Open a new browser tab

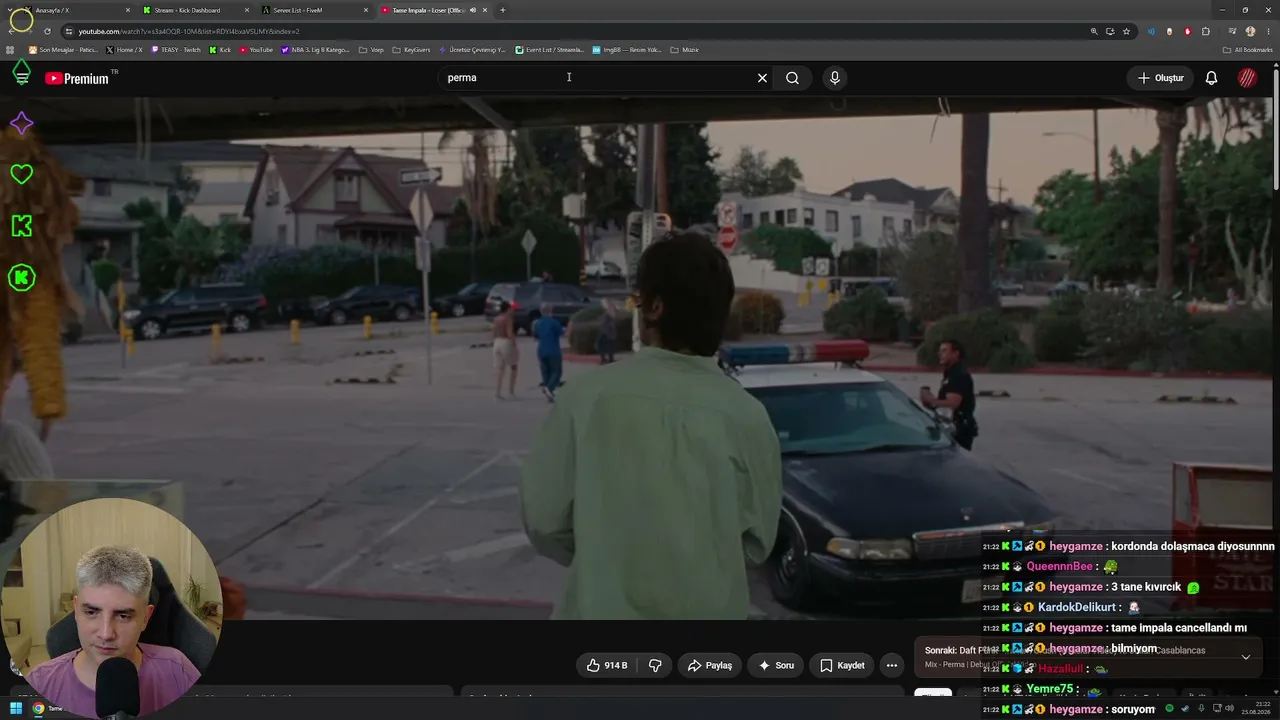(502, 10)
